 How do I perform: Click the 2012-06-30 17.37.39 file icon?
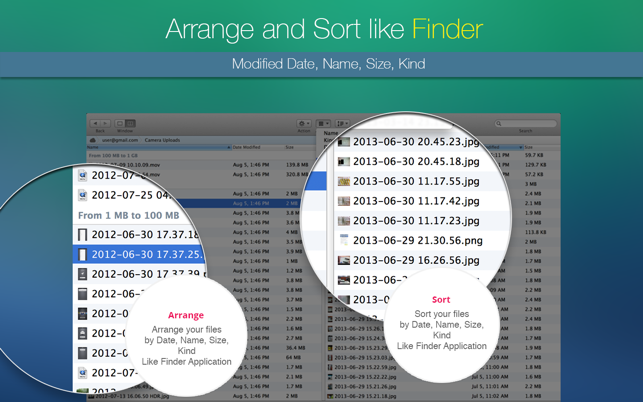point(82,274)
